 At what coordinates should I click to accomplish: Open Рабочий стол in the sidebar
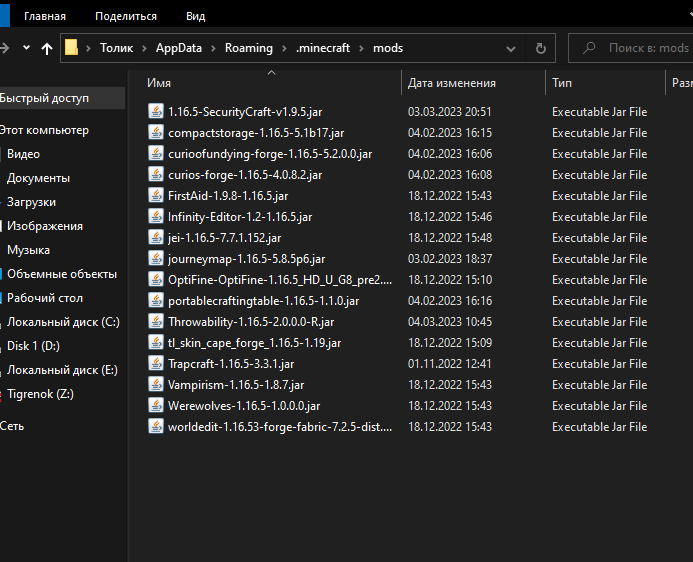[45, 298]
